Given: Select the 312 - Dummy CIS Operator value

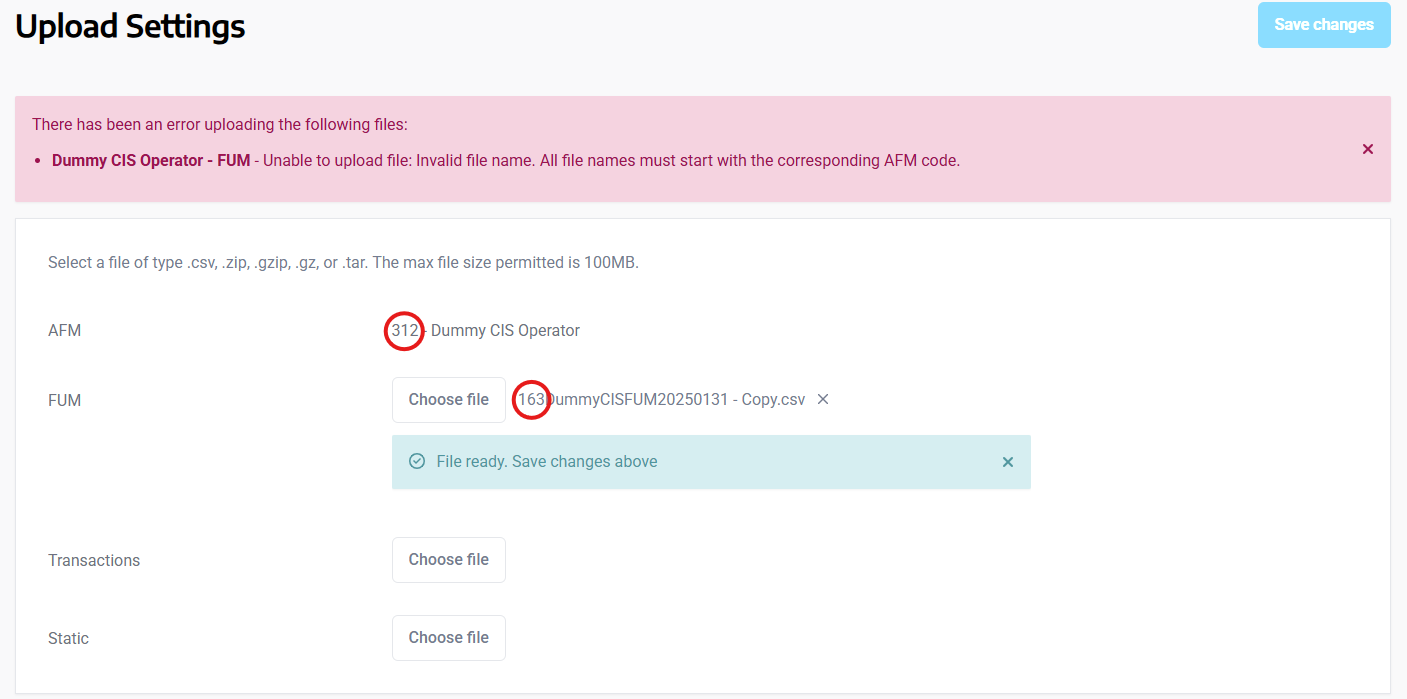Looking at the screenshot, I should 486,330.
